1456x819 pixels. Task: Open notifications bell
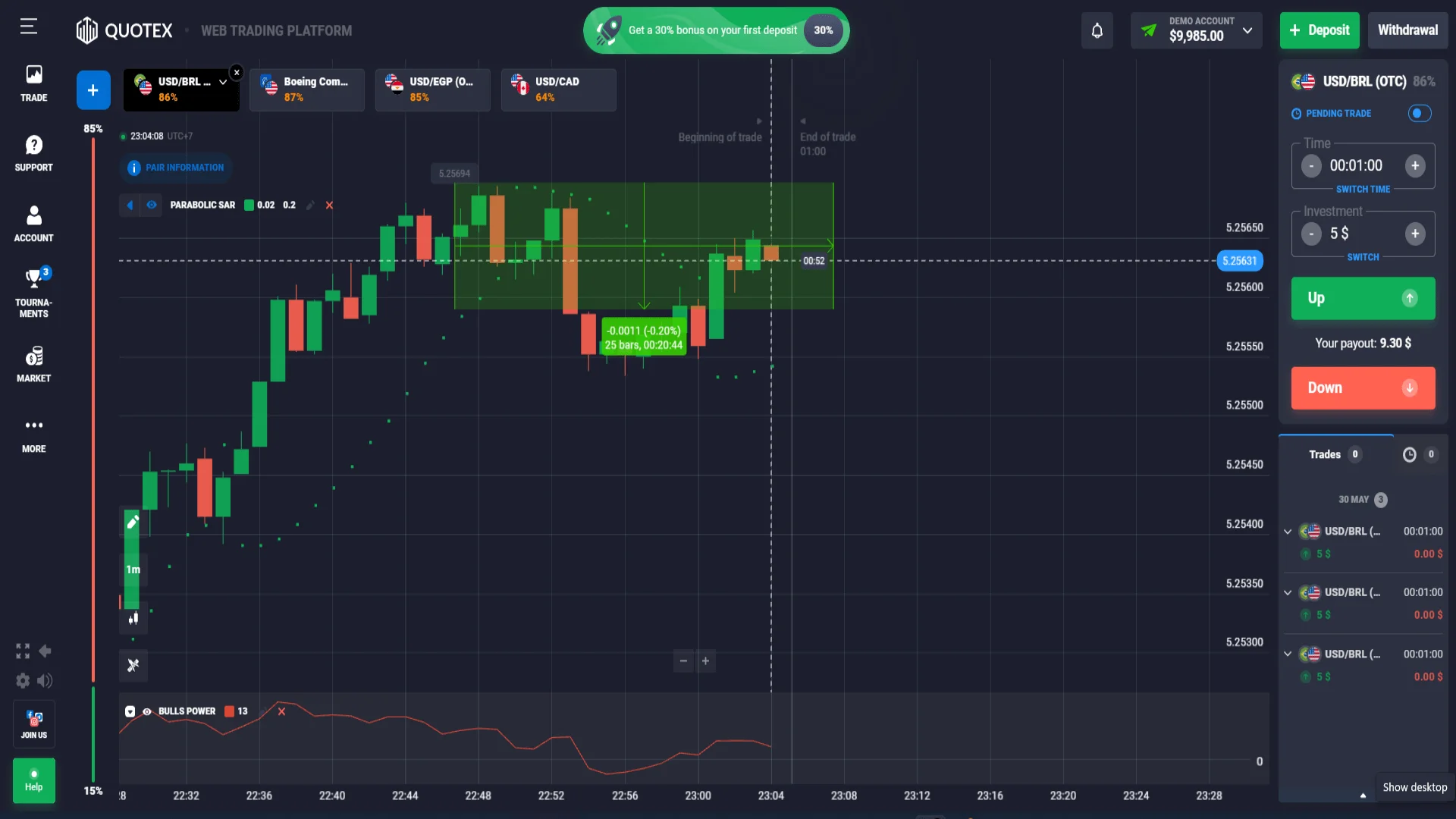(x=1097, y=30)
